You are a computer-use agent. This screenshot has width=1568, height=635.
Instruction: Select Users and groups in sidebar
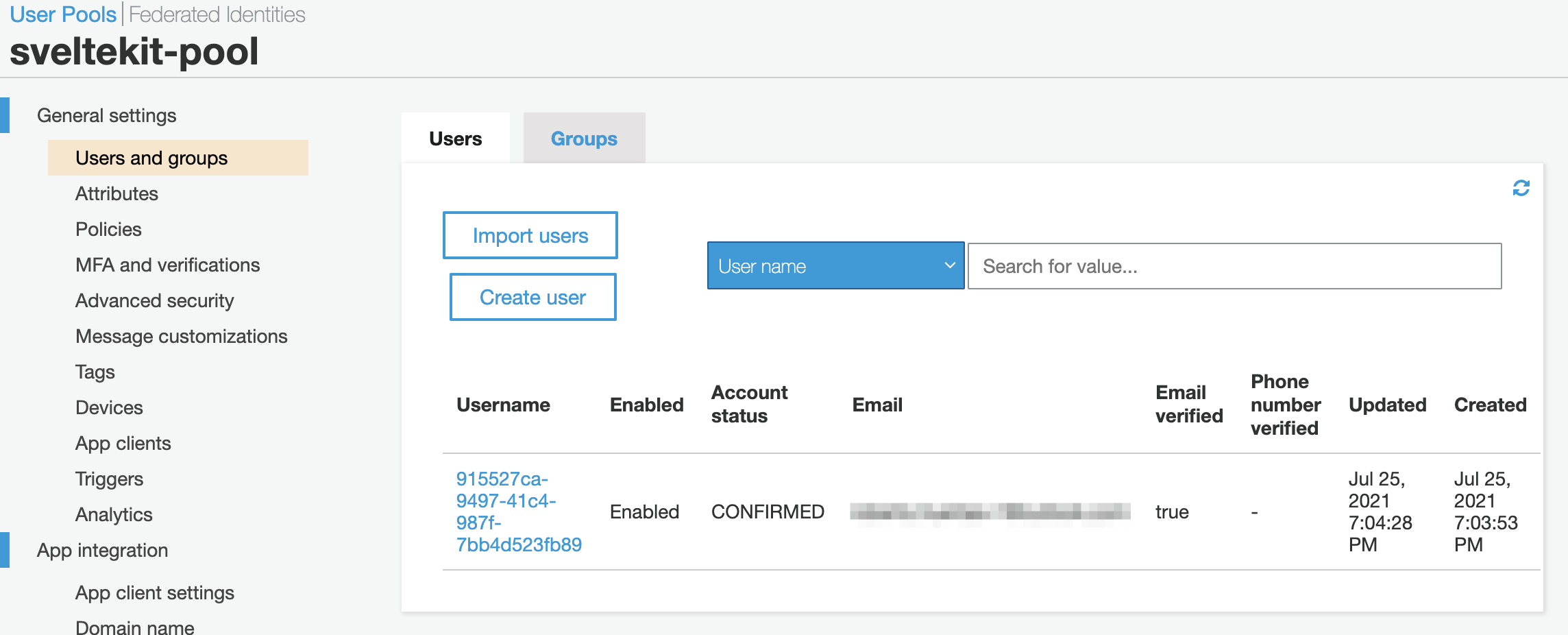coord(151,158)
